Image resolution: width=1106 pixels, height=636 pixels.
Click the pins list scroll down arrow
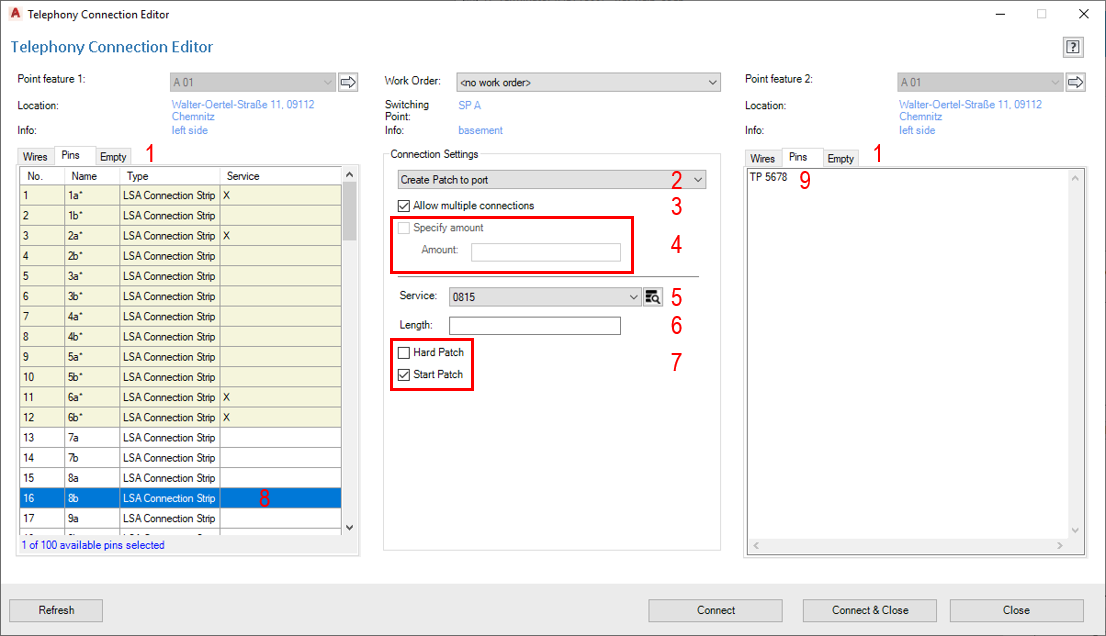click(350, 527)
